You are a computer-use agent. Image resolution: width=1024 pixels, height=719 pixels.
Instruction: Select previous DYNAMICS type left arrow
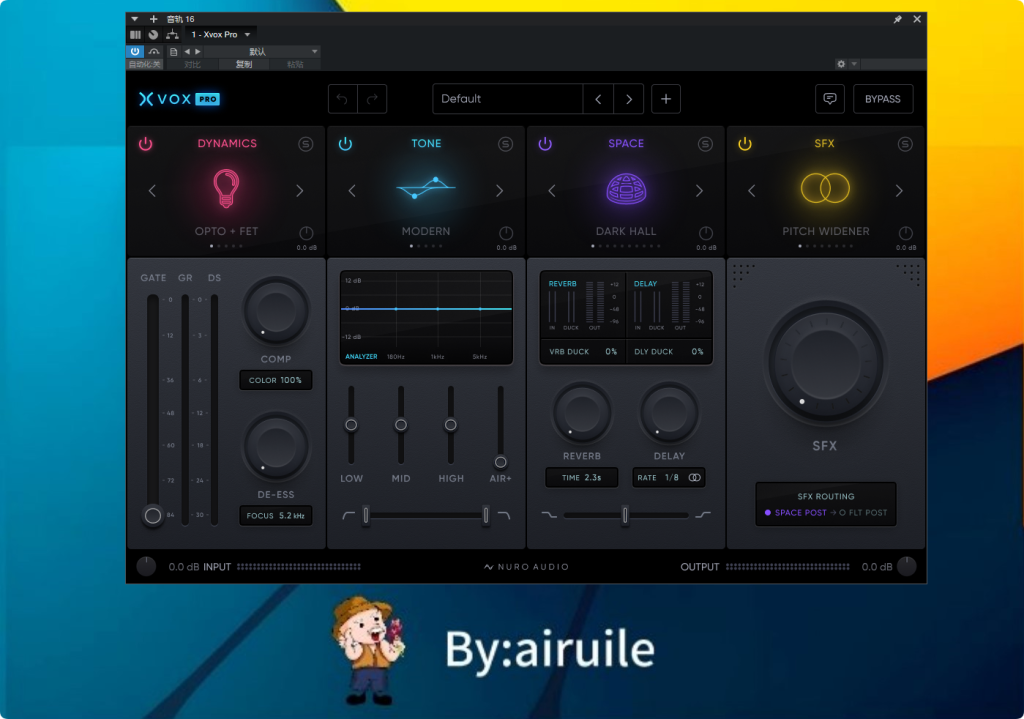pyautogui.click(x=152, y=191)
